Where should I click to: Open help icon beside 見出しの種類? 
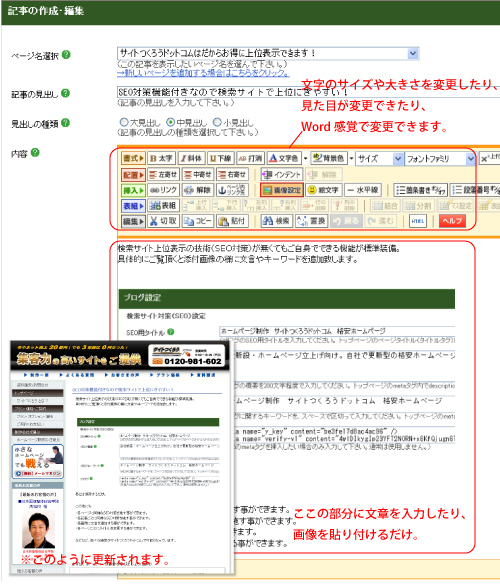coord(65,123)
